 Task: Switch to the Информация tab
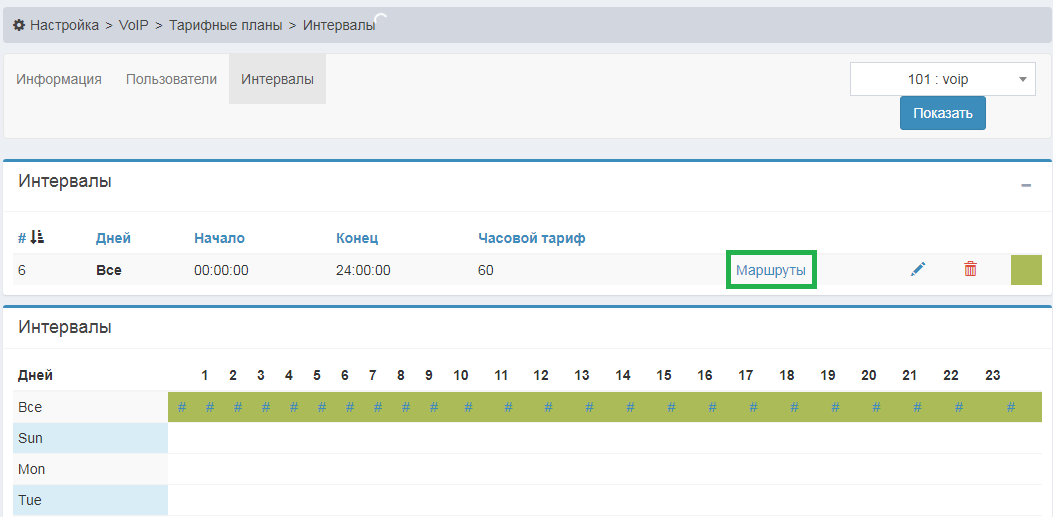coord(59,79)
